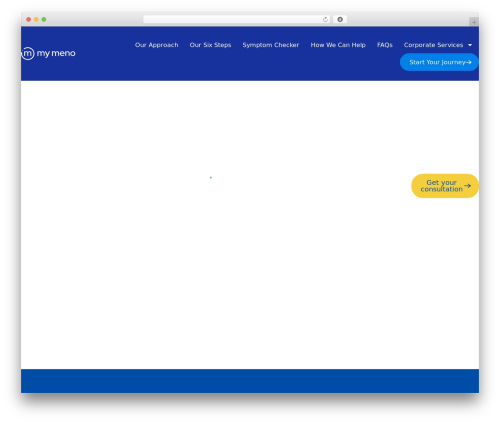The image size is (500, 423).
Task: Reload the page from the address bar
Action: coord(325,20)
